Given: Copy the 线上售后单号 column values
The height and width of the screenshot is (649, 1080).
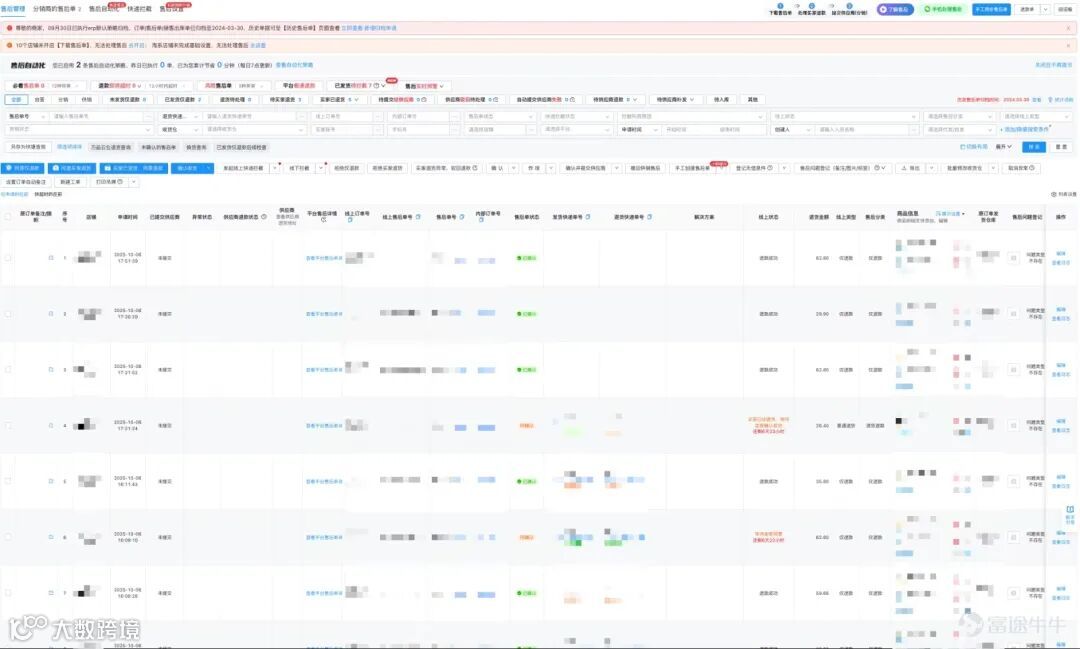Looking at the screenshot, I should [x=418, y=217].
